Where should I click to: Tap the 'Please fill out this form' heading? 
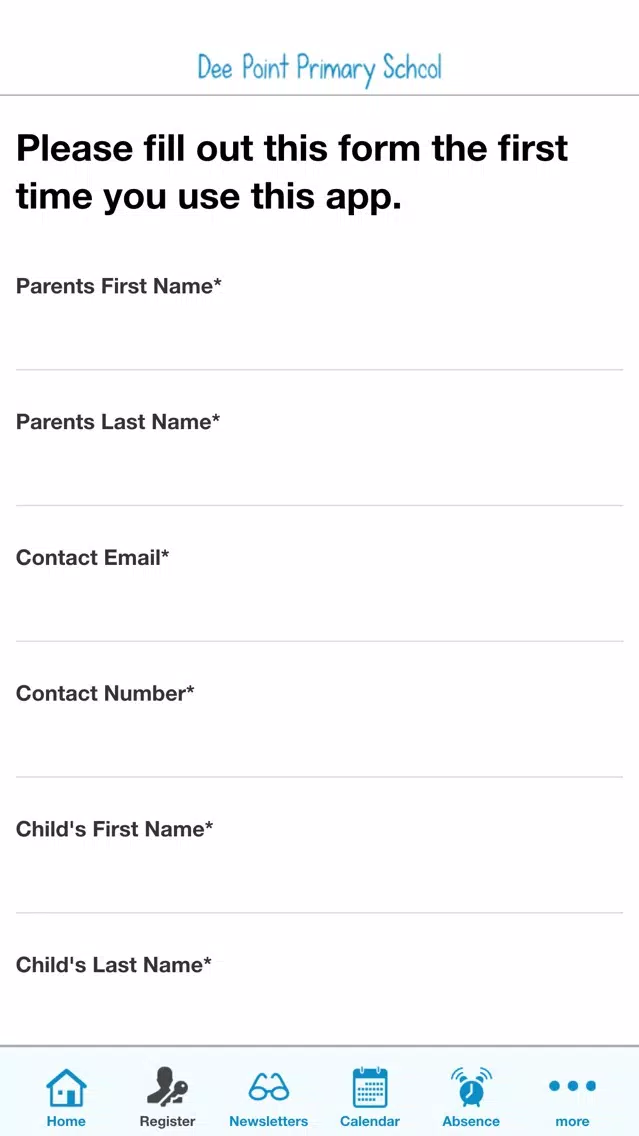[292, 172]
